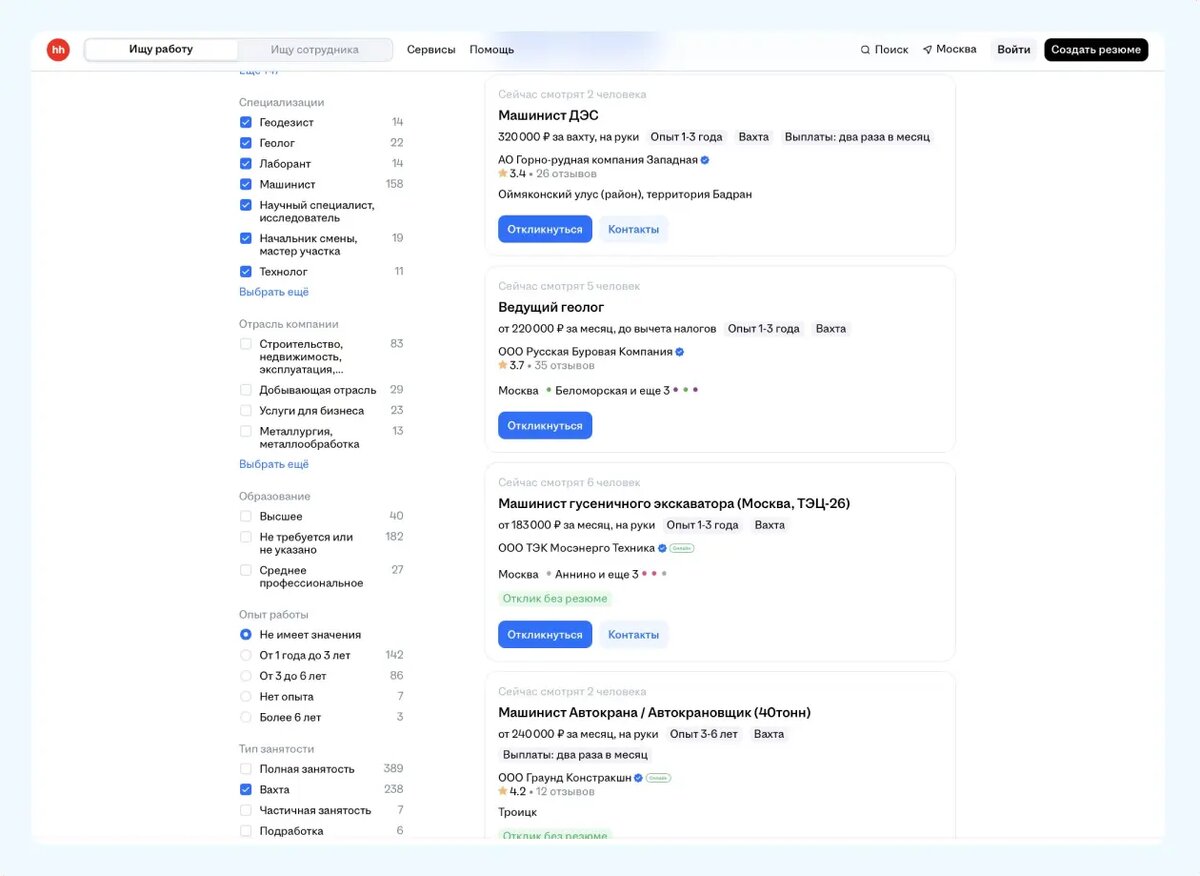Open the 26 отзывов reviews link
The height and width of the screenshot is (876, 1200).
(x=566, y=174)
